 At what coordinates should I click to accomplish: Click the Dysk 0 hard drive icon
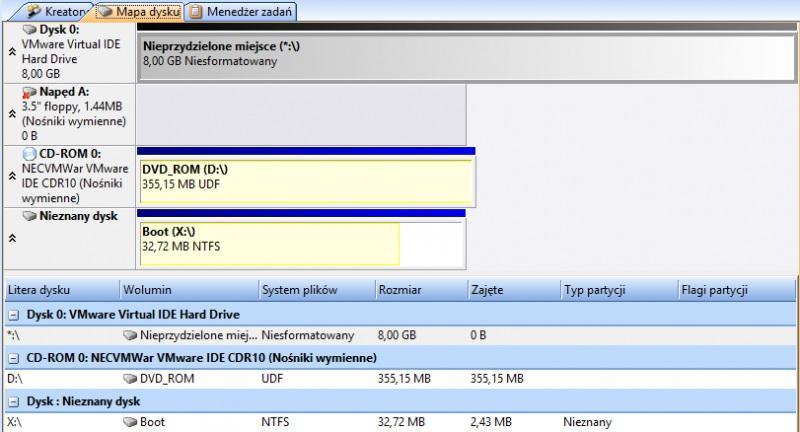pyautogui.click(x=30, y=30)
